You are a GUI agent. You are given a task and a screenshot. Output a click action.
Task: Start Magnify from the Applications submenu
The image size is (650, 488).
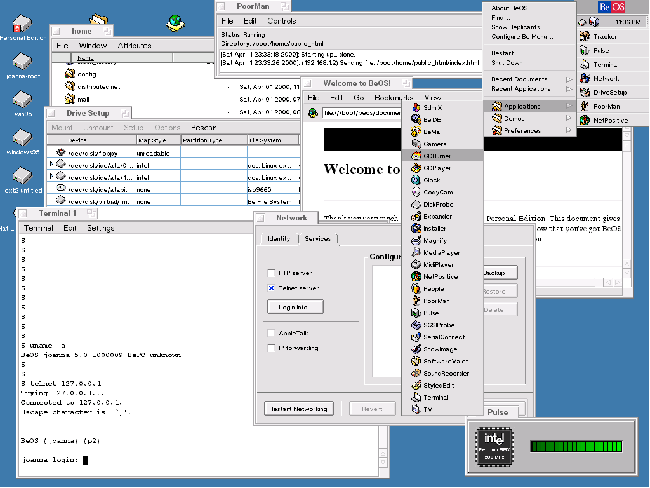(442, 240)
